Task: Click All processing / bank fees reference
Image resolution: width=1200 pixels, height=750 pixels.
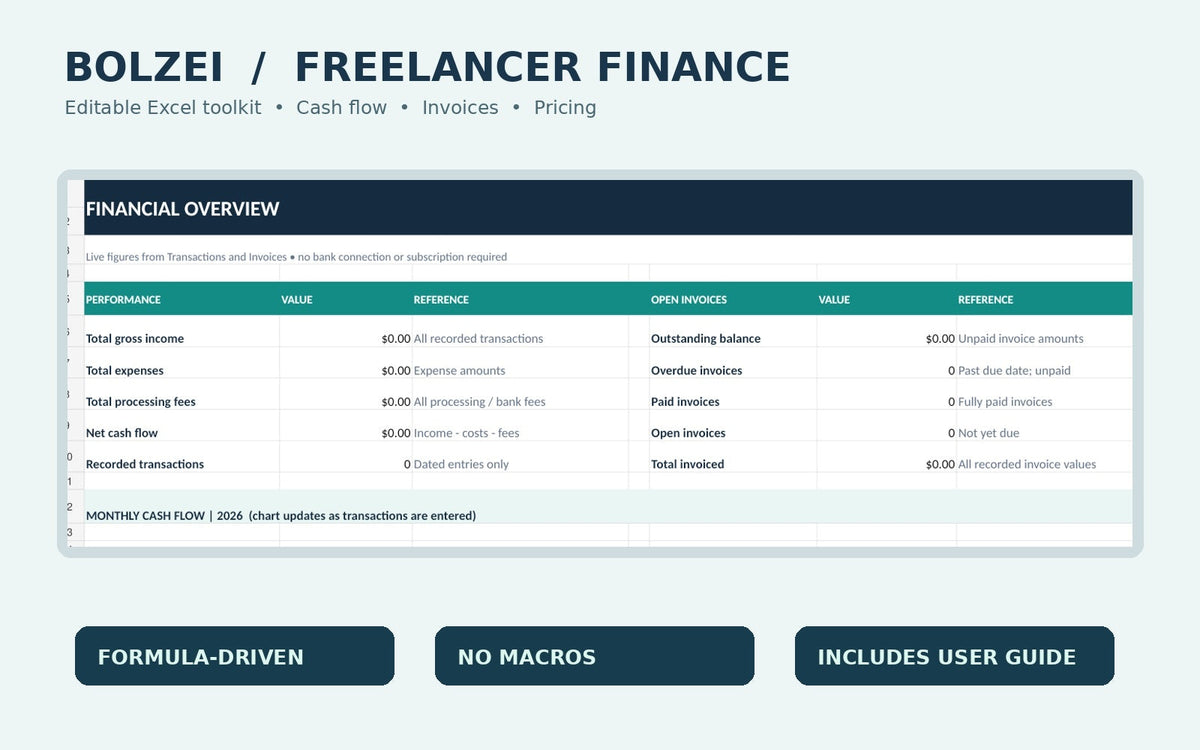Action: tap(480, 402)
